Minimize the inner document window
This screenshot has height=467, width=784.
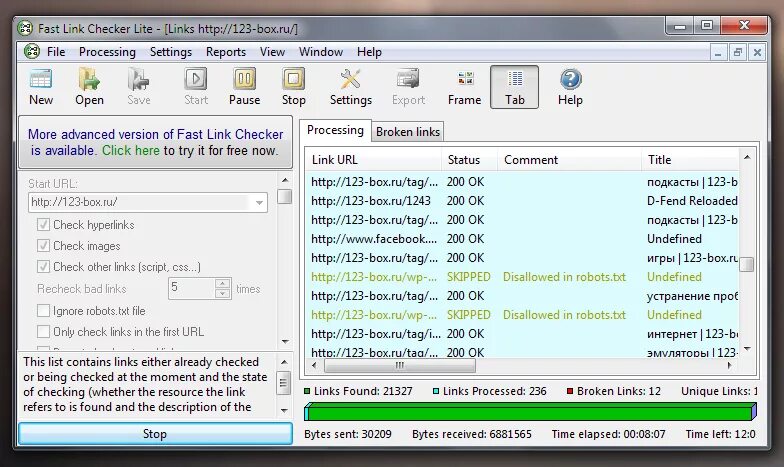[718, 52]
